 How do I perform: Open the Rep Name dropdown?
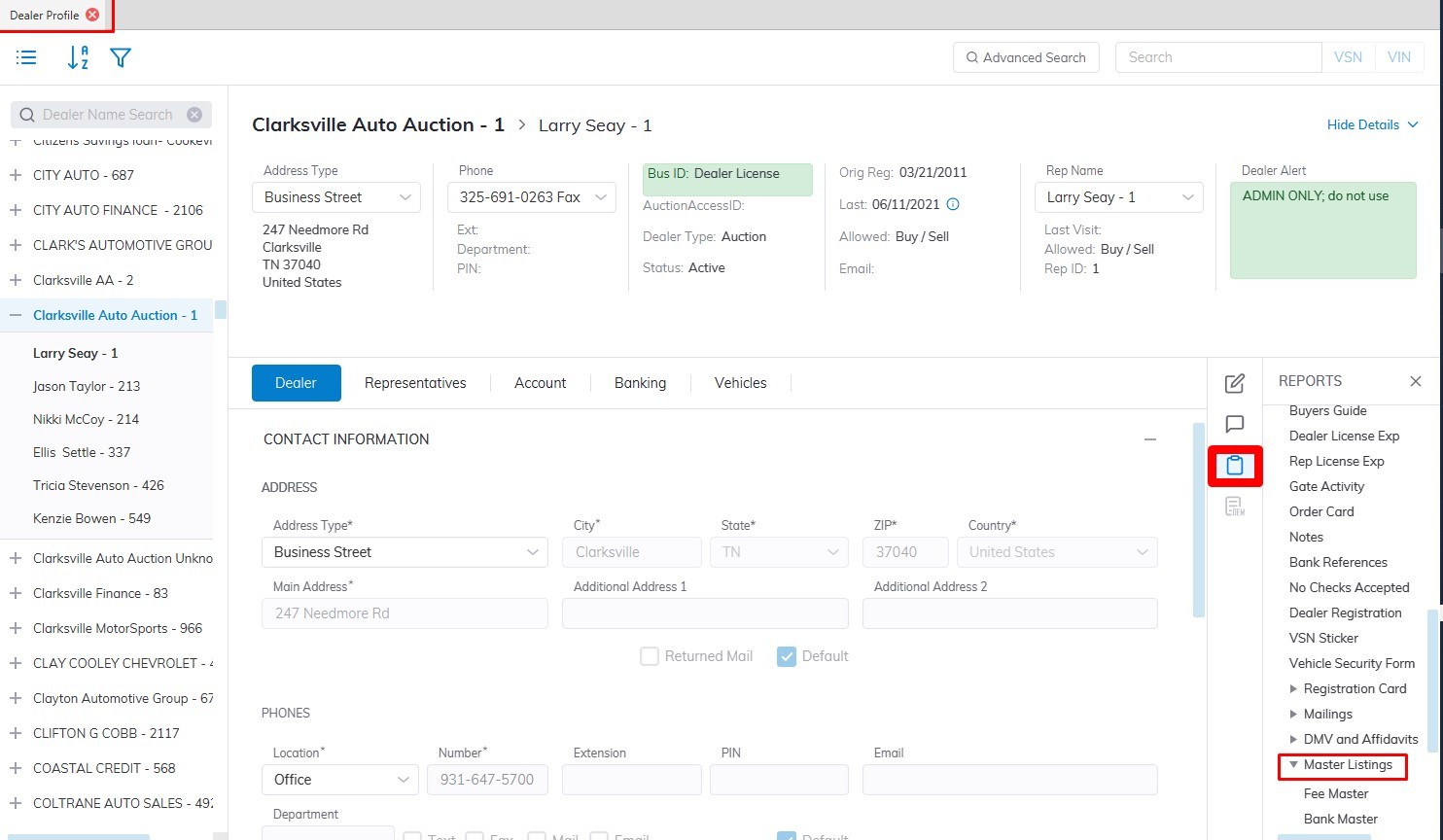tap(1187, 197)
